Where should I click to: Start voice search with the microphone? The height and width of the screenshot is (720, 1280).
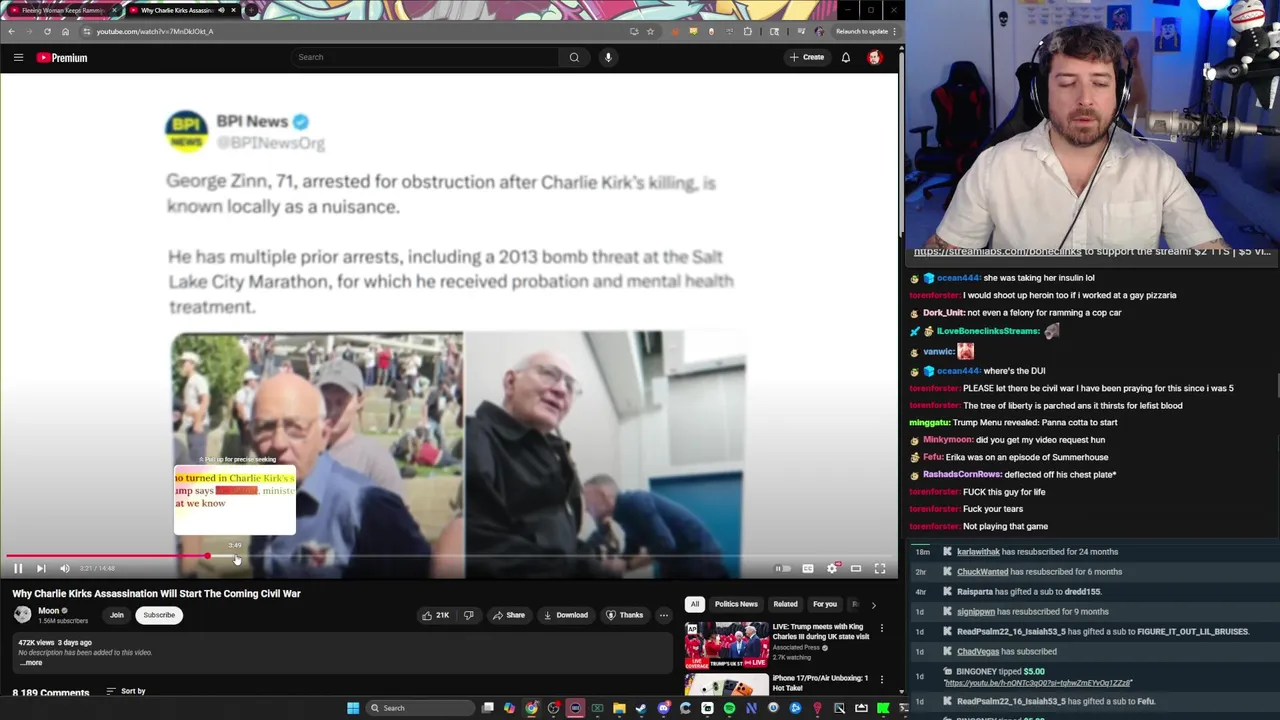(x=608, y=57)
